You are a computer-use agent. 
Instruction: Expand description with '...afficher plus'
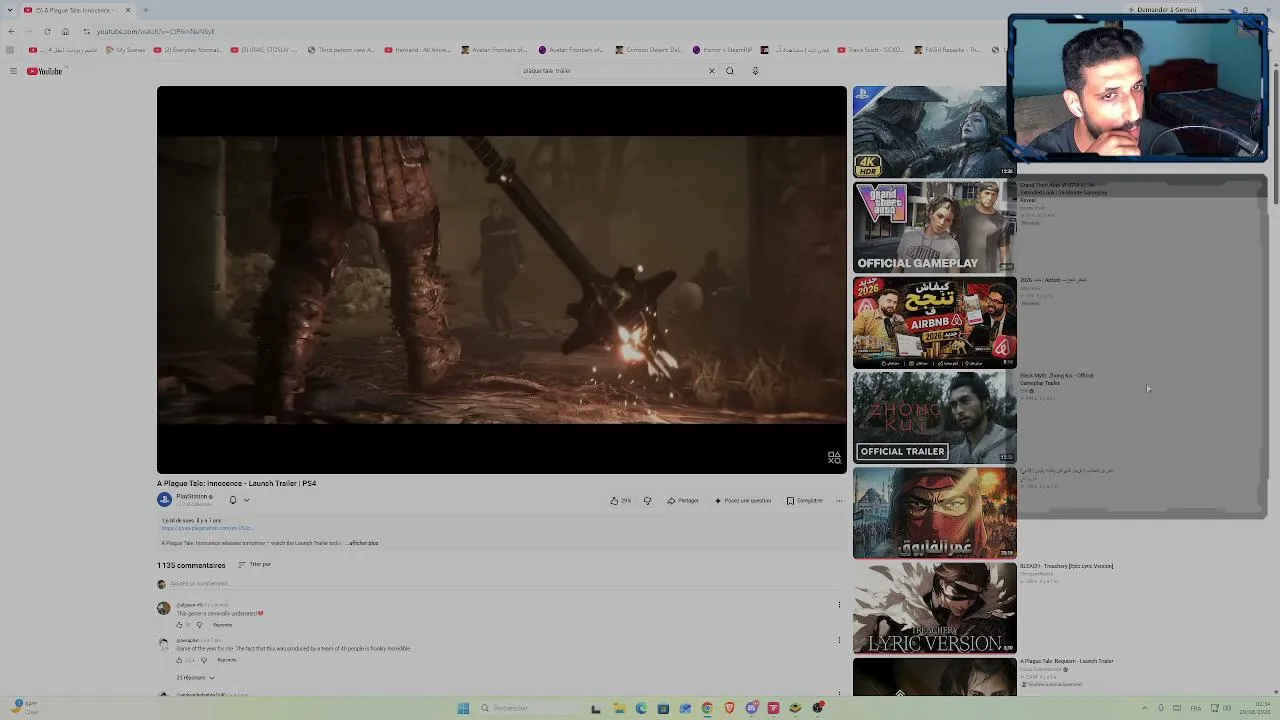[x=362, y=543]
